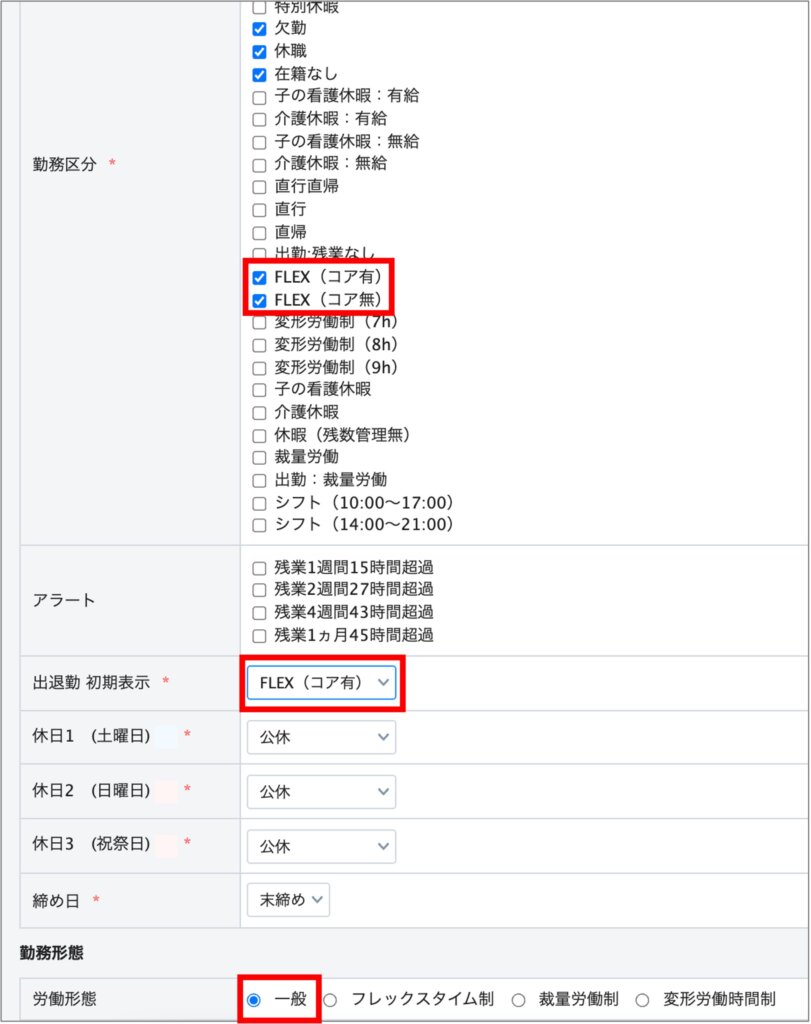Uncheck FLEX（コア有） work category
This screenshot has width=811, height=1024.
click(259, 277)
